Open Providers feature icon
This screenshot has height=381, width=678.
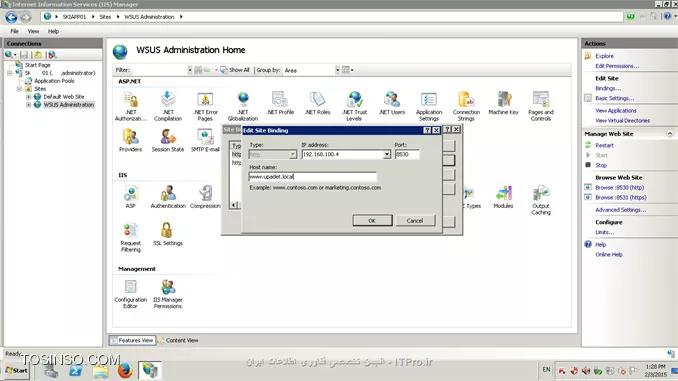coord(130,141)
